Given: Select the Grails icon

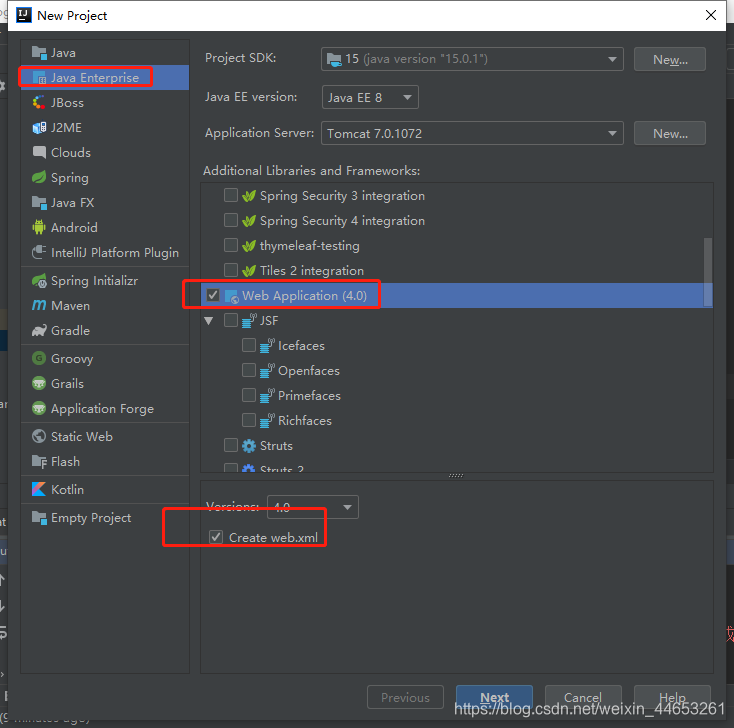Looking at the screenshot, I should [39, 383].
